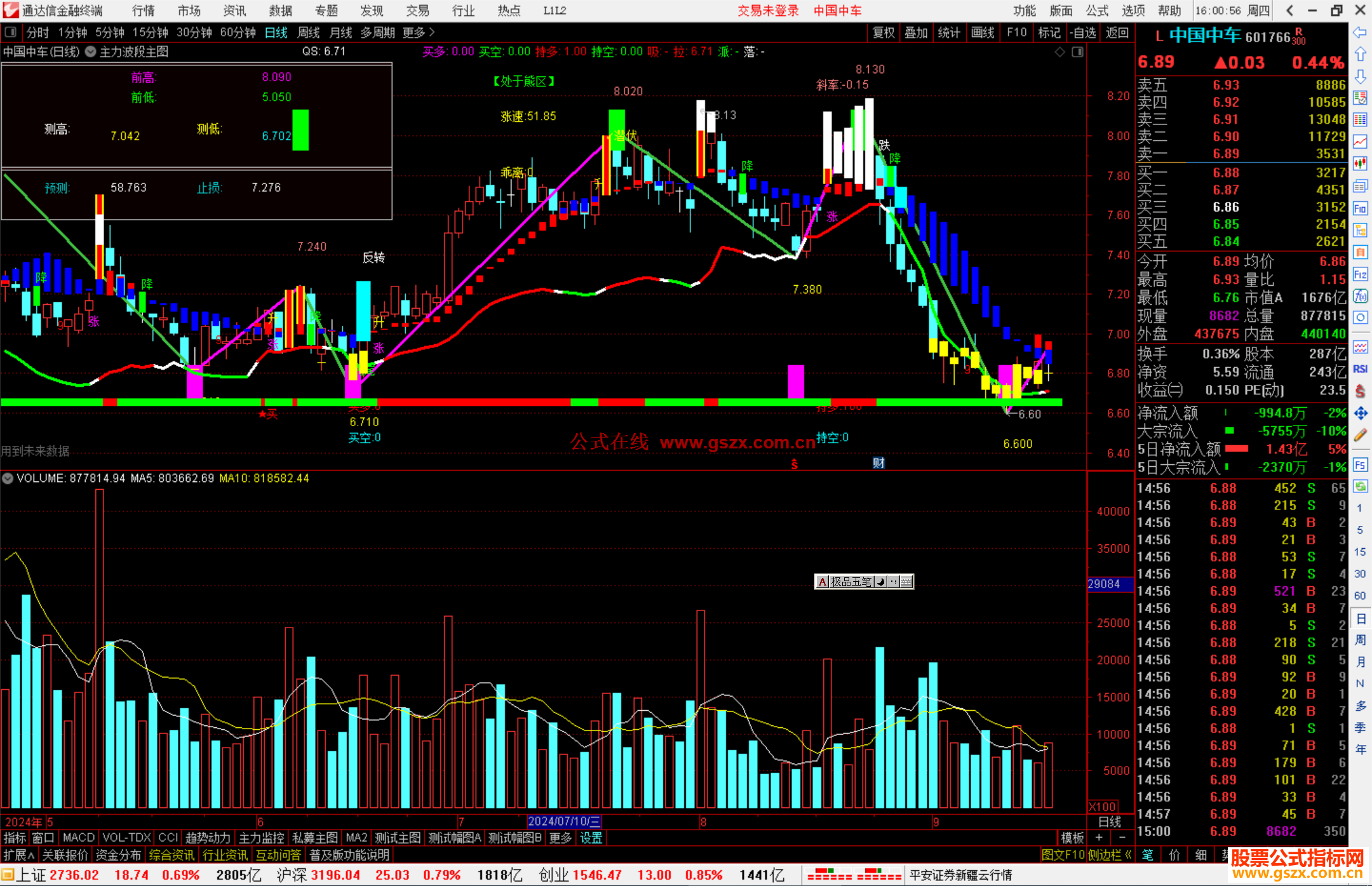Viewport: 1372px width, 886px height.
Task: Click the formula f(x) sidebar icon
Action: click(1360, 296)
